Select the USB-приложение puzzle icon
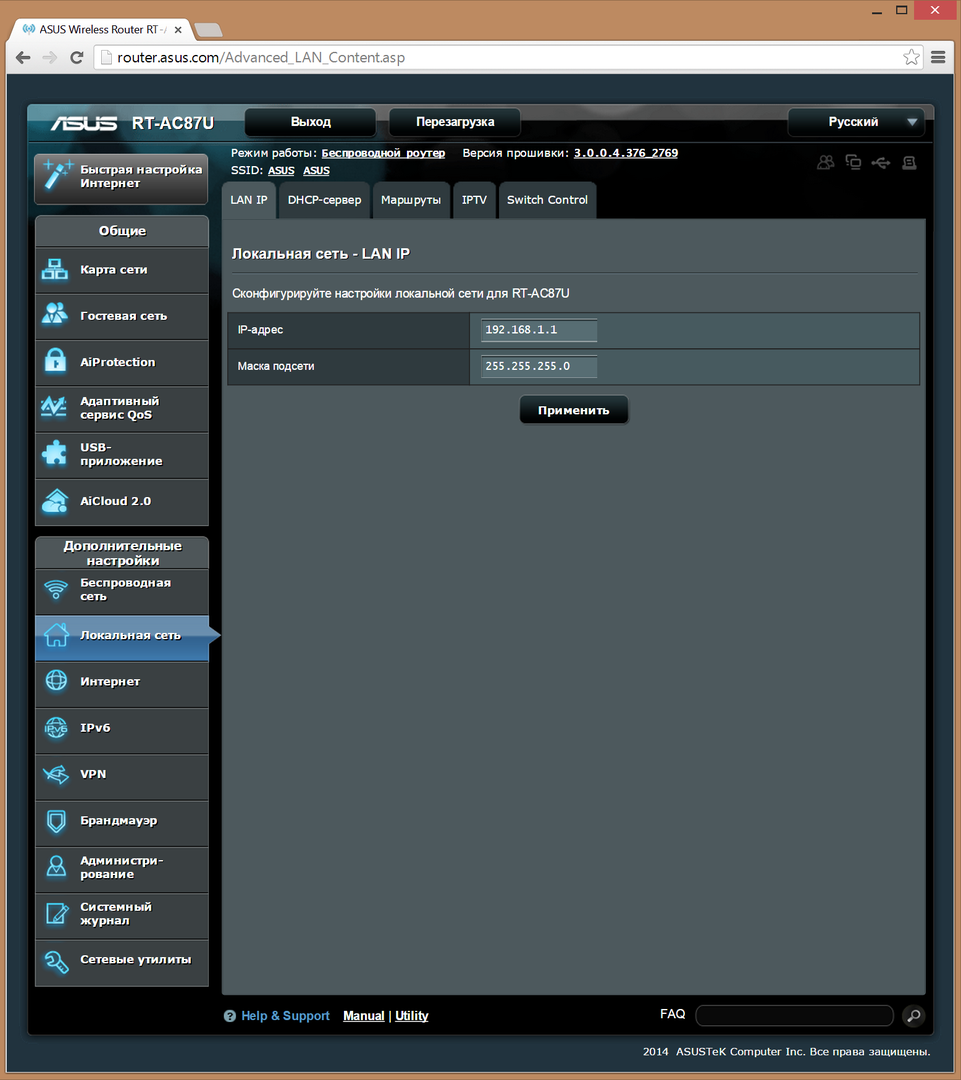This screenshot has height=1080, width=961. pyautogui.click(x=54, y=455)
